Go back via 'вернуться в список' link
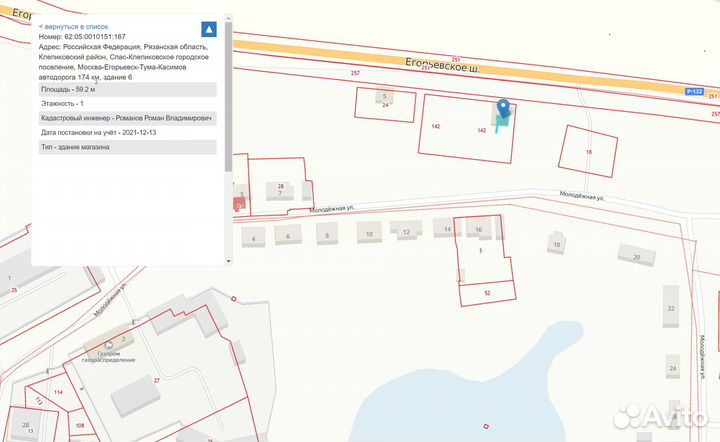 (73, 26)
